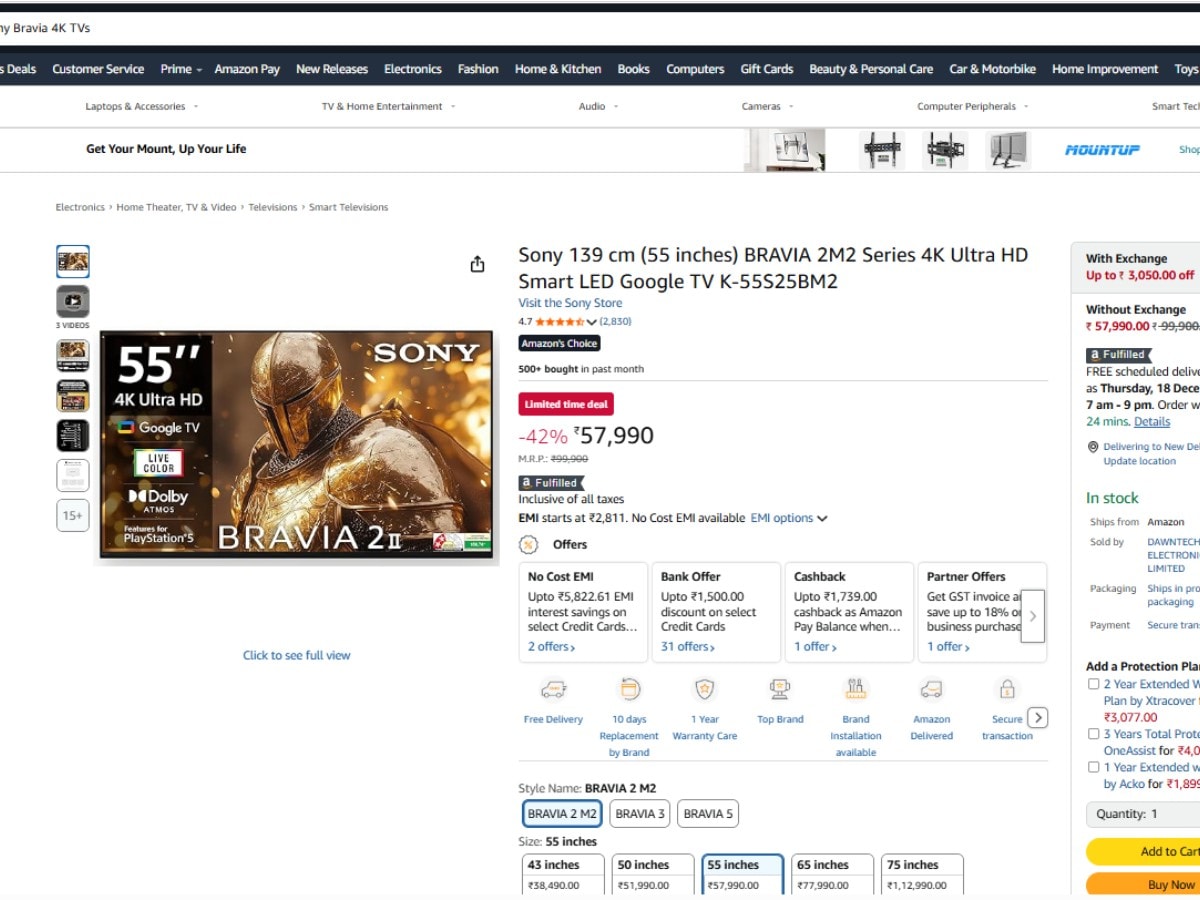Open the Electronics menu in navigation bar
Image resolution: width=1200 pixels, height=900 pixels.
pyautogui.click(x=412, y=69)
